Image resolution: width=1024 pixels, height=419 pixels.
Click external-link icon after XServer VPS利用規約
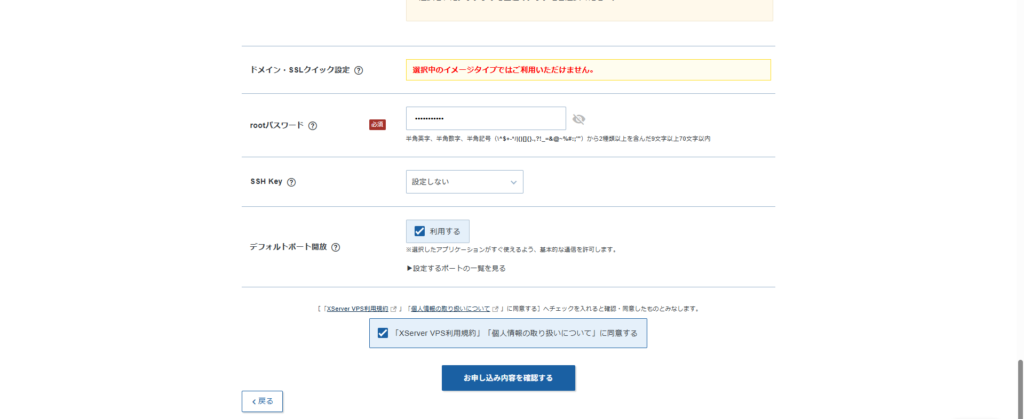tap(396, 309)
